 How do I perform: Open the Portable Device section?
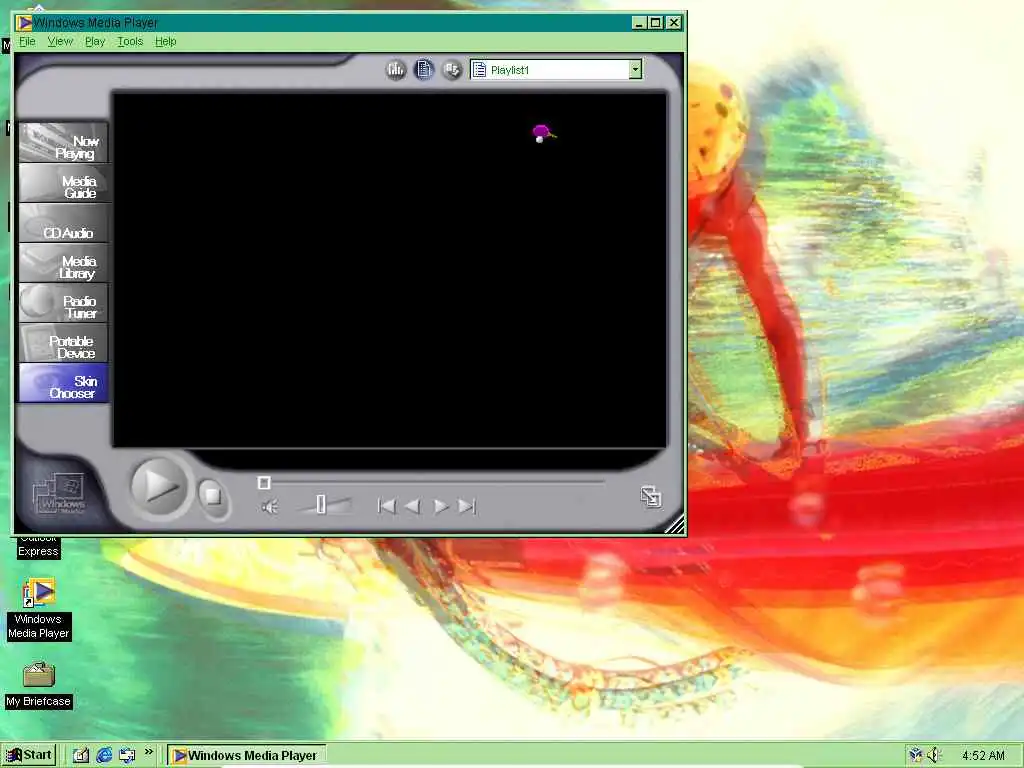click(x=63, y=342)
